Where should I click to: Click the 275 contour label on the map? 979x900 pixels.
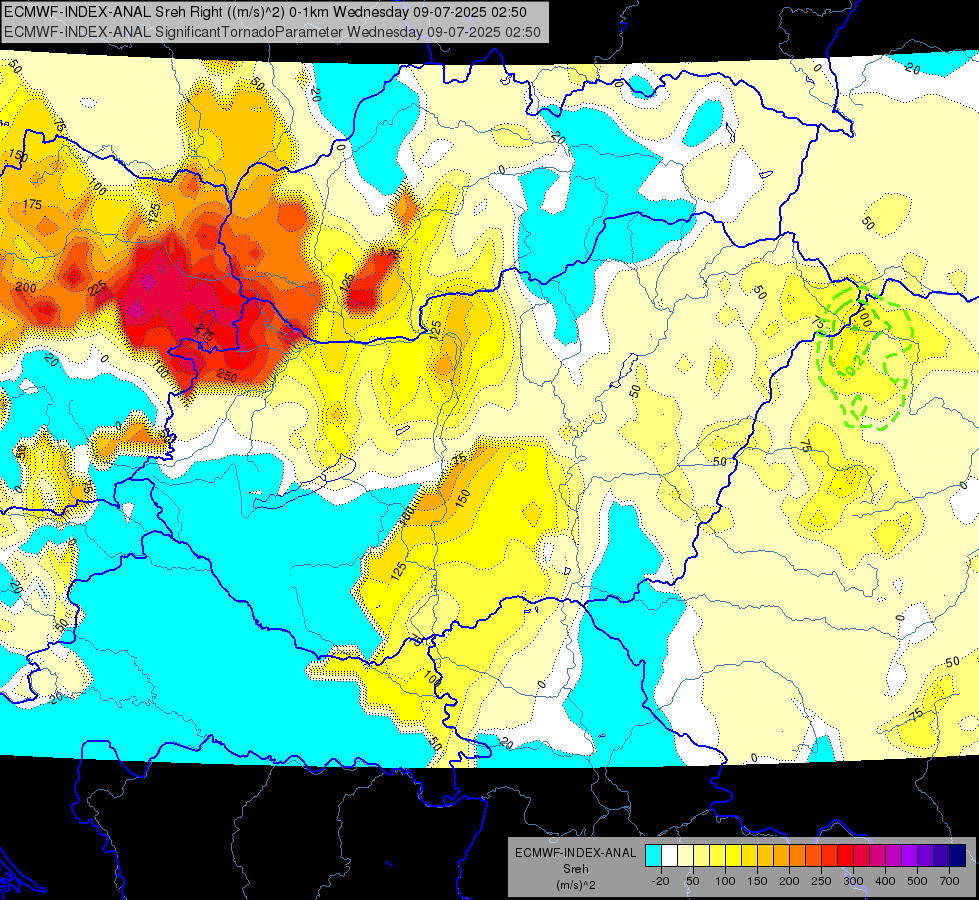(x=205, y=334)
